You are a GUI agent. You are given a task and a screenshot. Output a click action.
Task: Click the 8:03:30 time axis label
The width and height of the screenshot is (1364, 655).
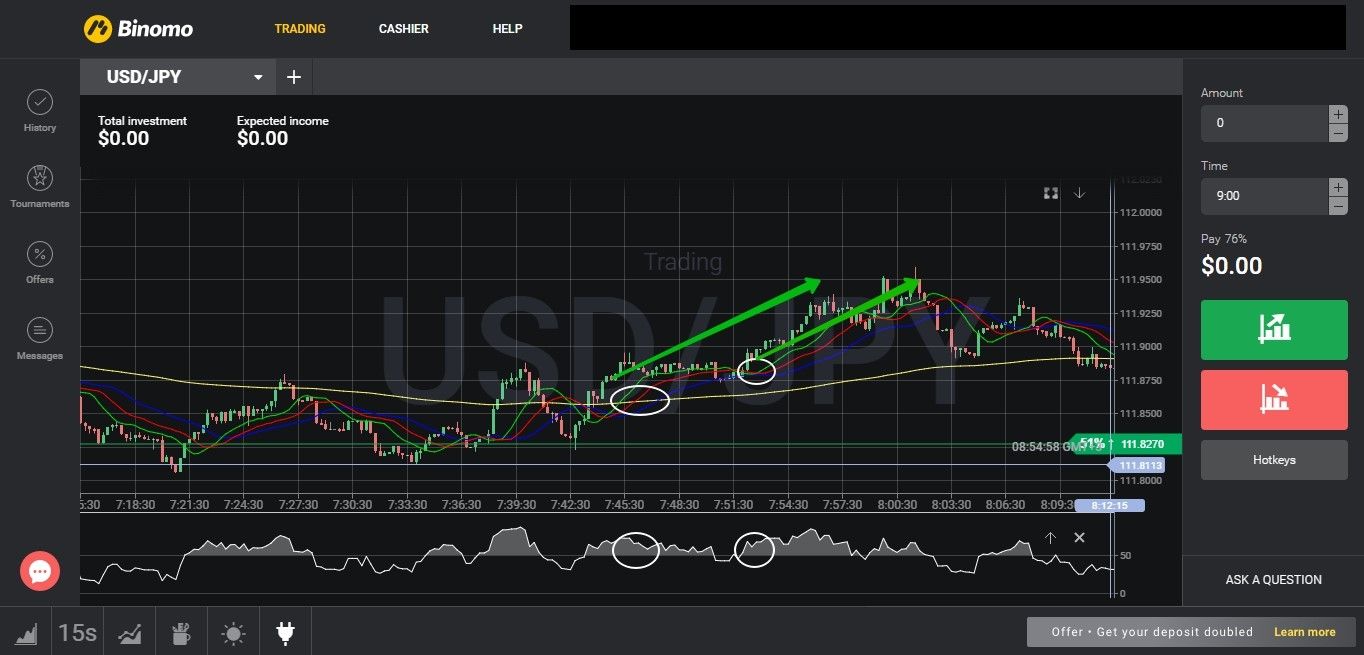pos(951,505)
